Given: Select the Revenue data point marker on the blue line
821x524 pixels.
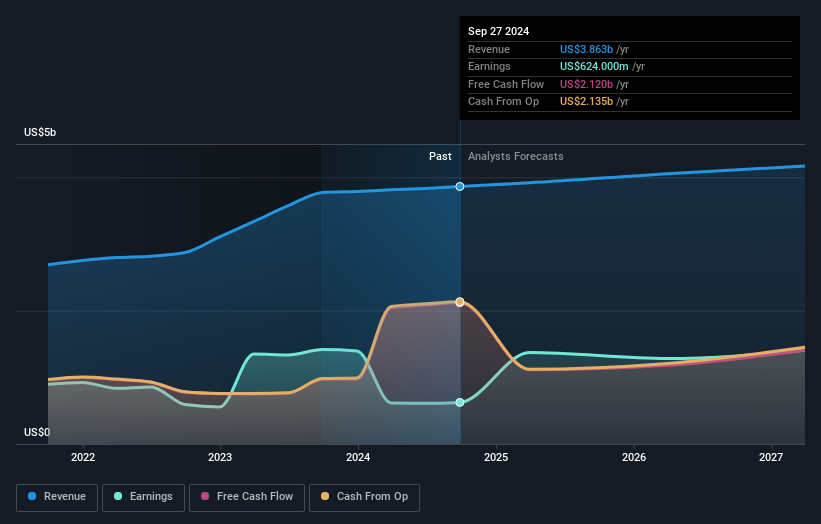Looking at the screenshot, I should 460,186.
